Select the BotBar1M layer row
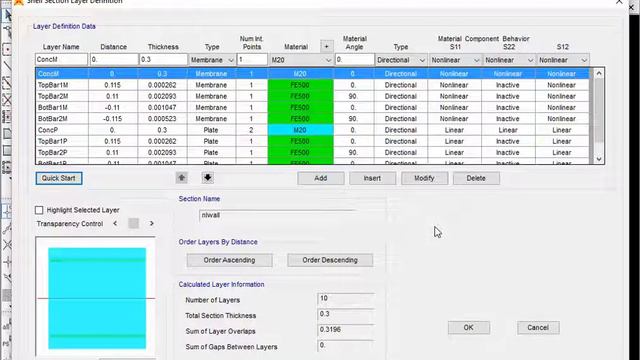640x360 pixels. tap(313, 108)
